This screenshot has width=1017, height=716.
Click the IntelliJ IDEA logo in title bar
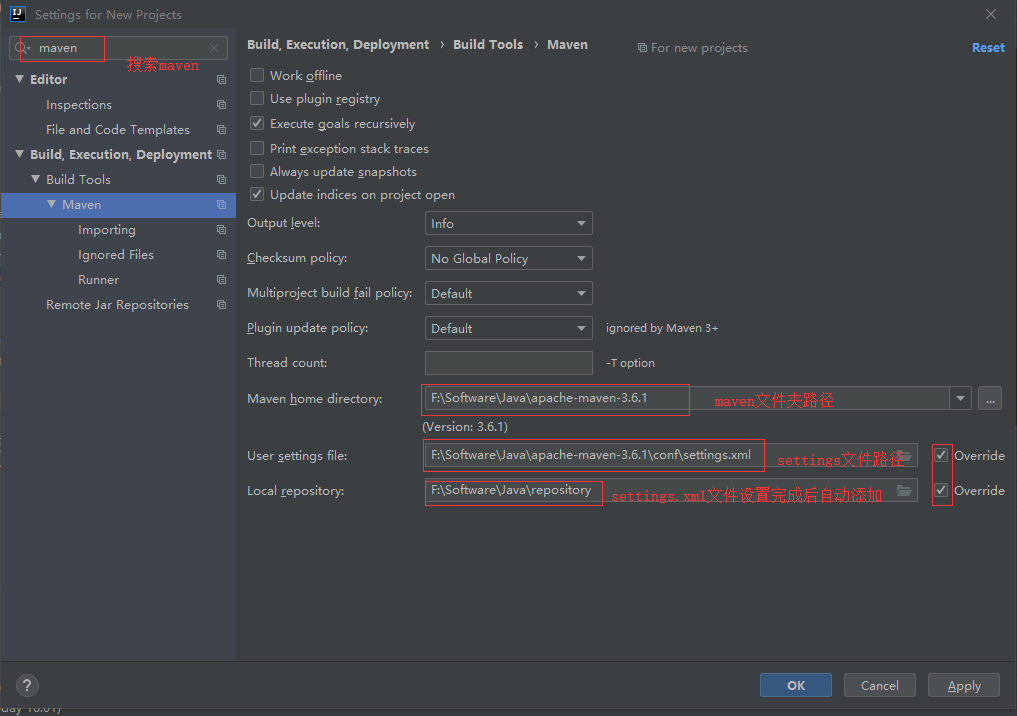coord(18,14)
